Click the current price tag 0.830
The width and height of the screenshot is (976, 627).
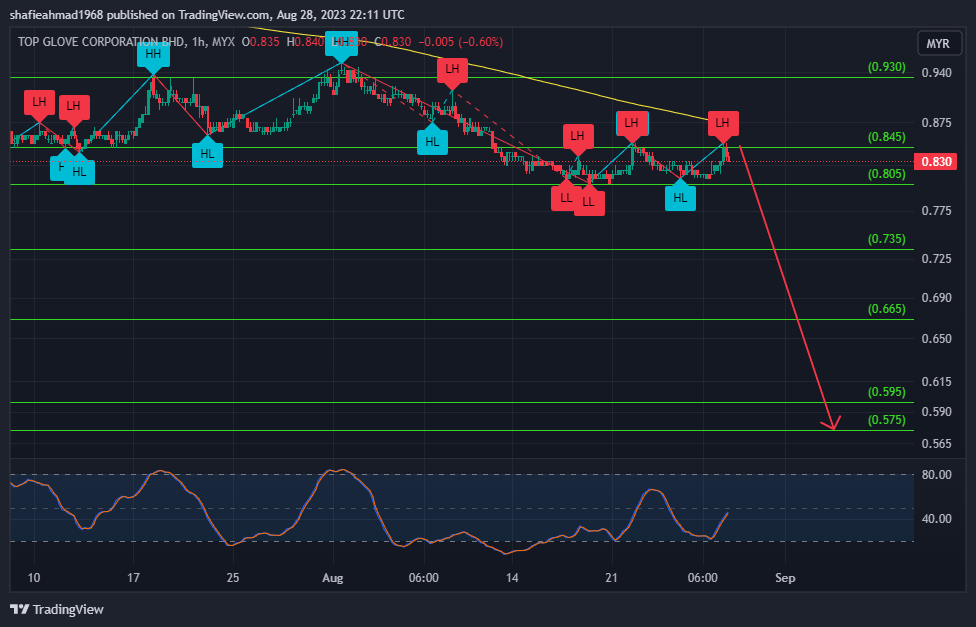(x=936, y=162)
